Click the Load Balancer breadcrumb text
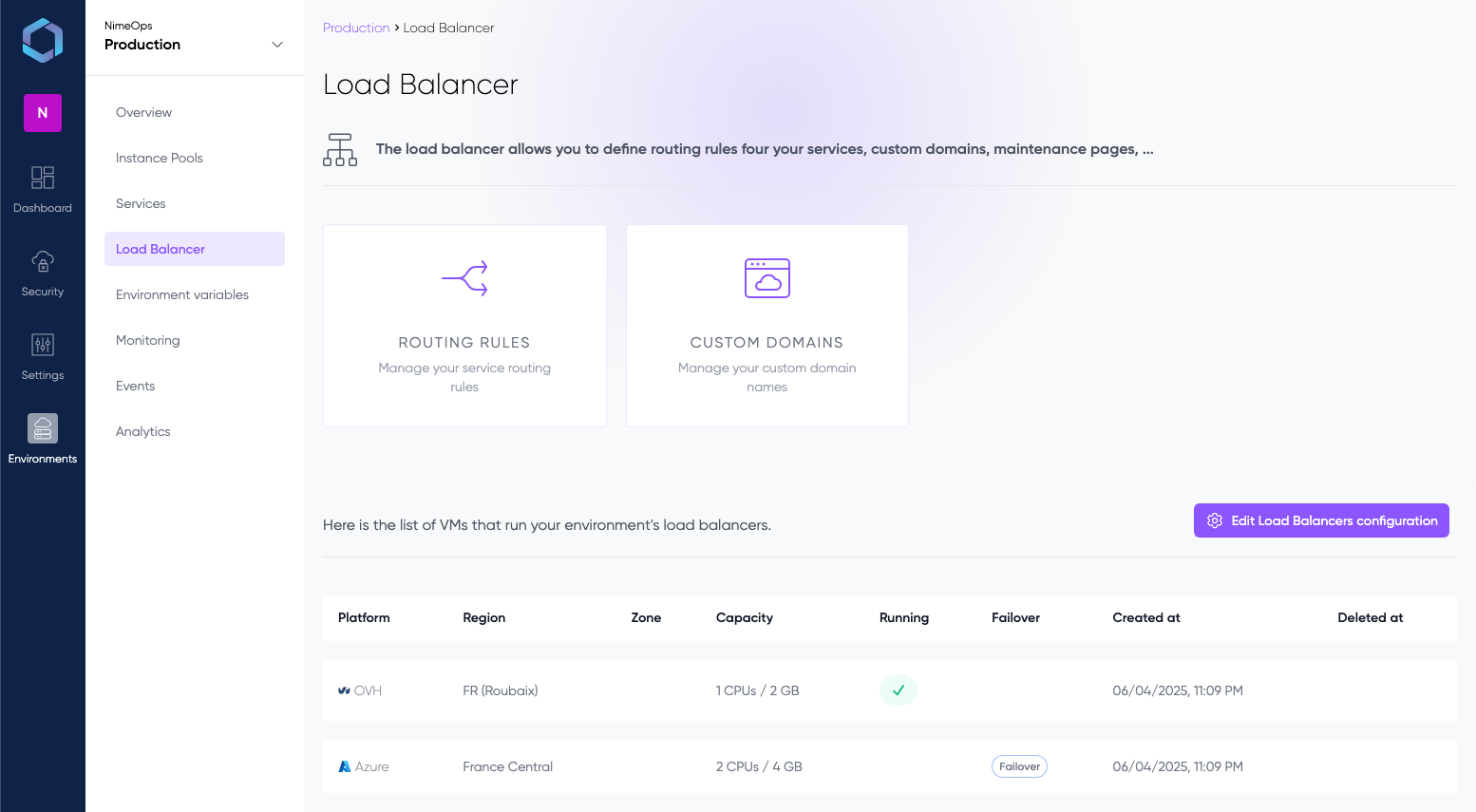Image resolution: width=1476 pixels, height=812 pixels. (x=448, y=28)
